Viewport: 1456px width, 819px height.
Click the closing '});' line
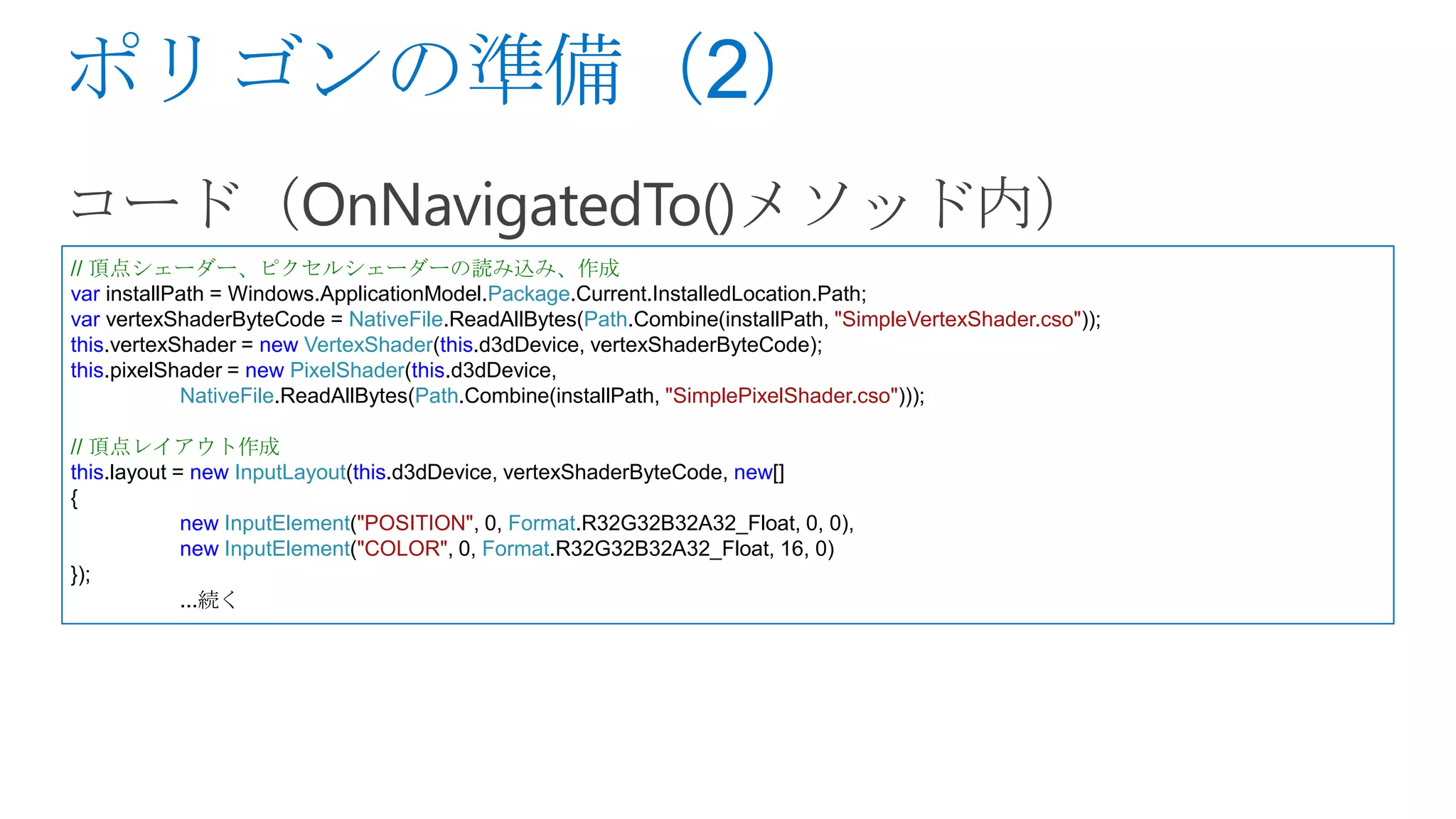(x=80, y=574)
